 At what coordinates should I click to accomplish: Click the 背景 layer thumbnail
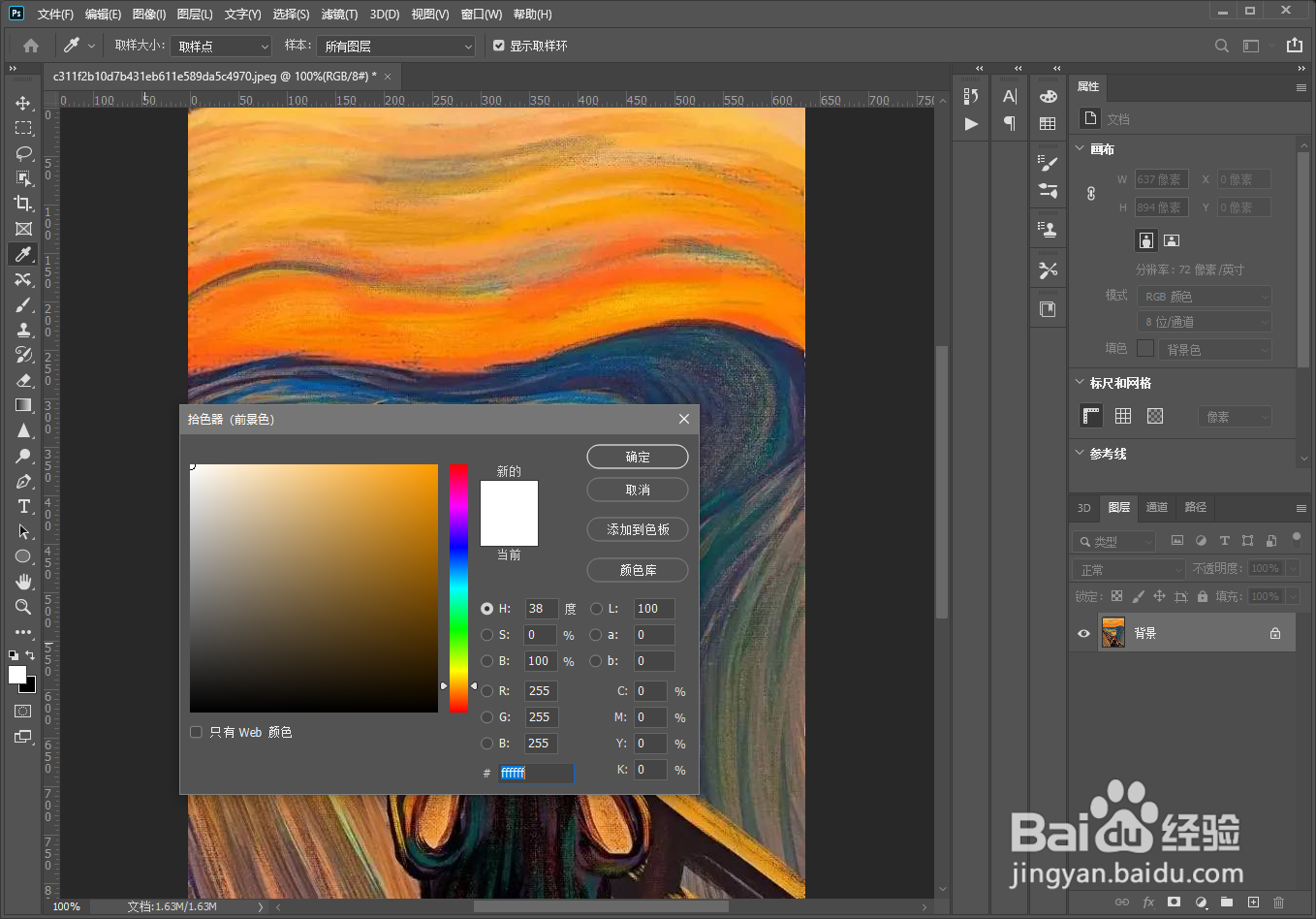(1113, 633)
